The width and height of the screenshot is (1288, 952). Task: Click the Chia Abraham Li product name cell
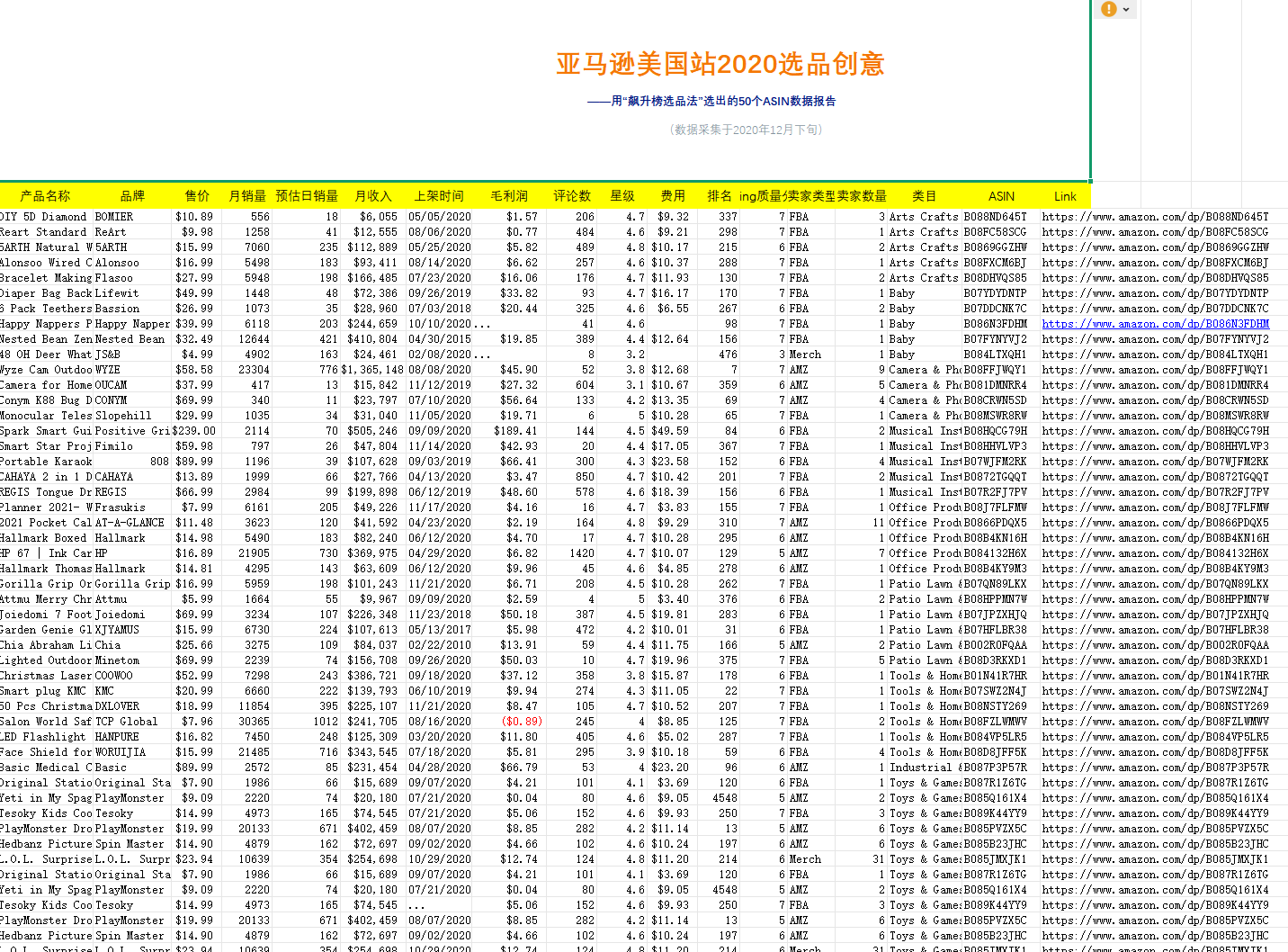click(x=47, y=645)
